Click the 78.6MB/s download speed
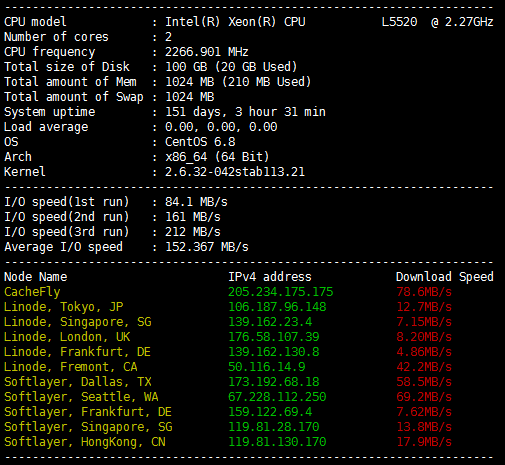The image size is (505, 465). pos(424,292)
